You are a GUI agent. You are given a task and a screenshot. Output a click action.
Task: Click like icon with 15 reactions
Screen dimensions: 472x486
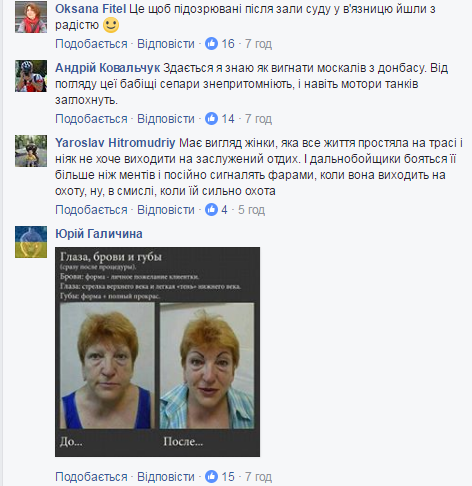click(x=211, y=477)
